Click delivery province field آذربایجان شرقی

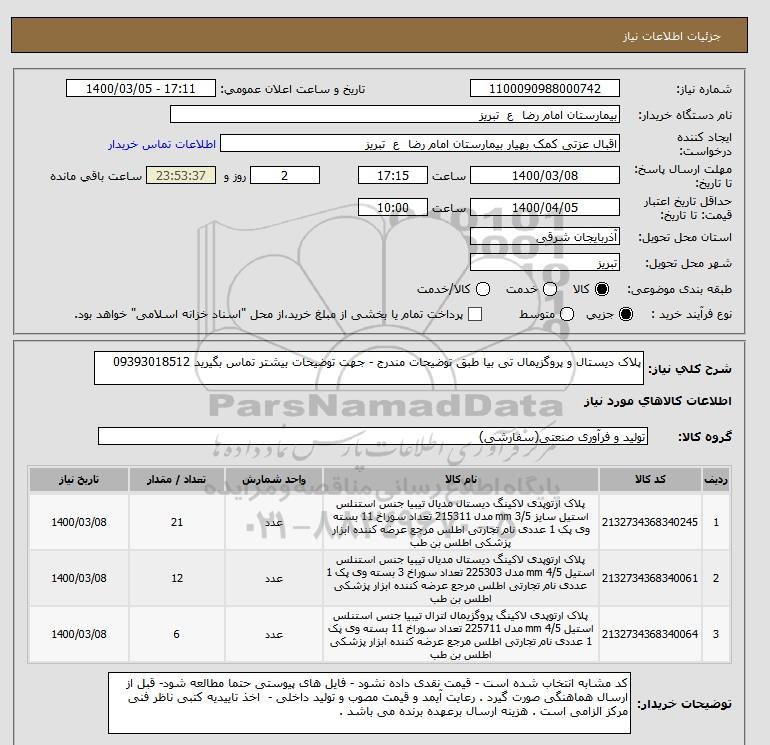(x=545, y=237)
